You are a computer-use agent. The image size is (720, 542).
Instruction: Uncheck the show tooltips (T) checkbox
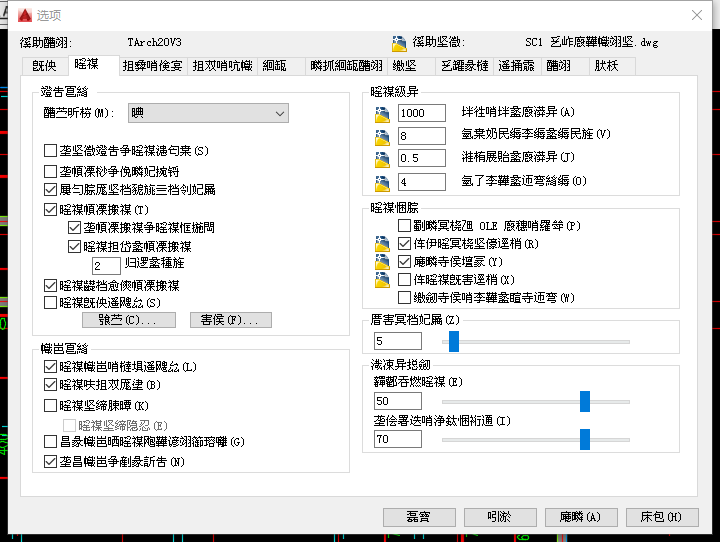click(50, 210)
